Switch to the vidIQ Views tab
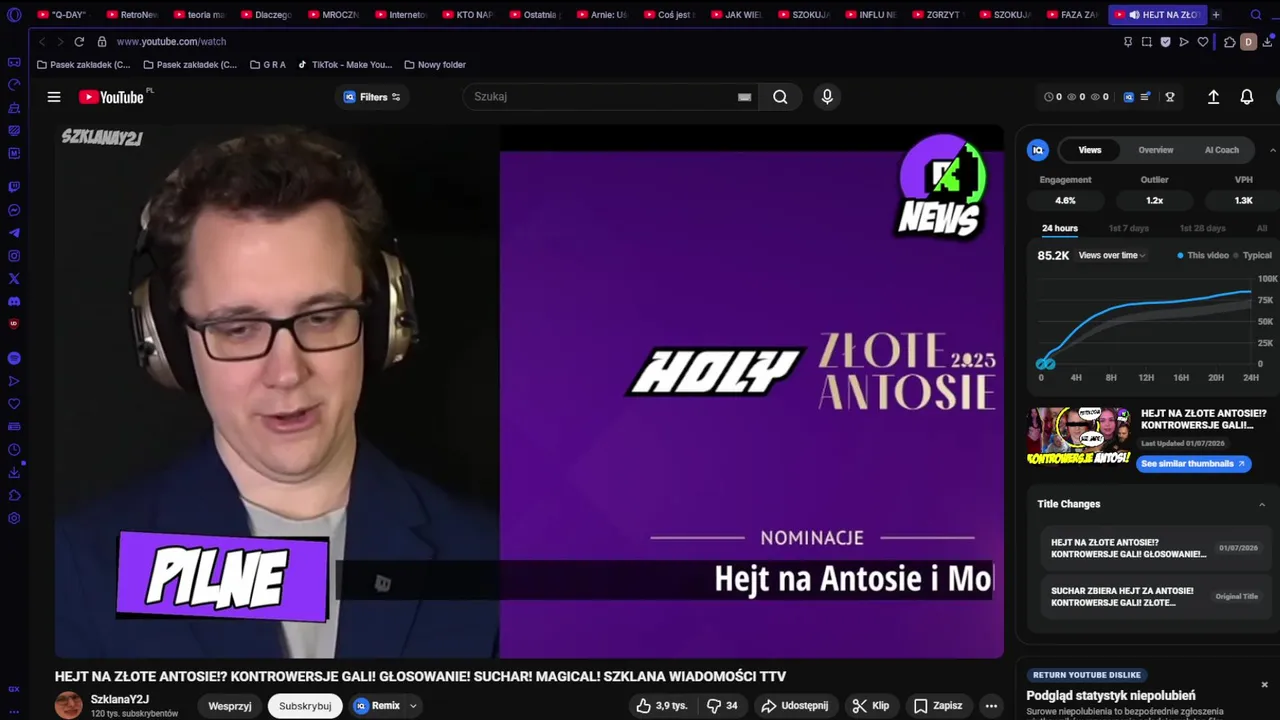The height and width of the screenshot is (720, 1280). (1090, 150)
